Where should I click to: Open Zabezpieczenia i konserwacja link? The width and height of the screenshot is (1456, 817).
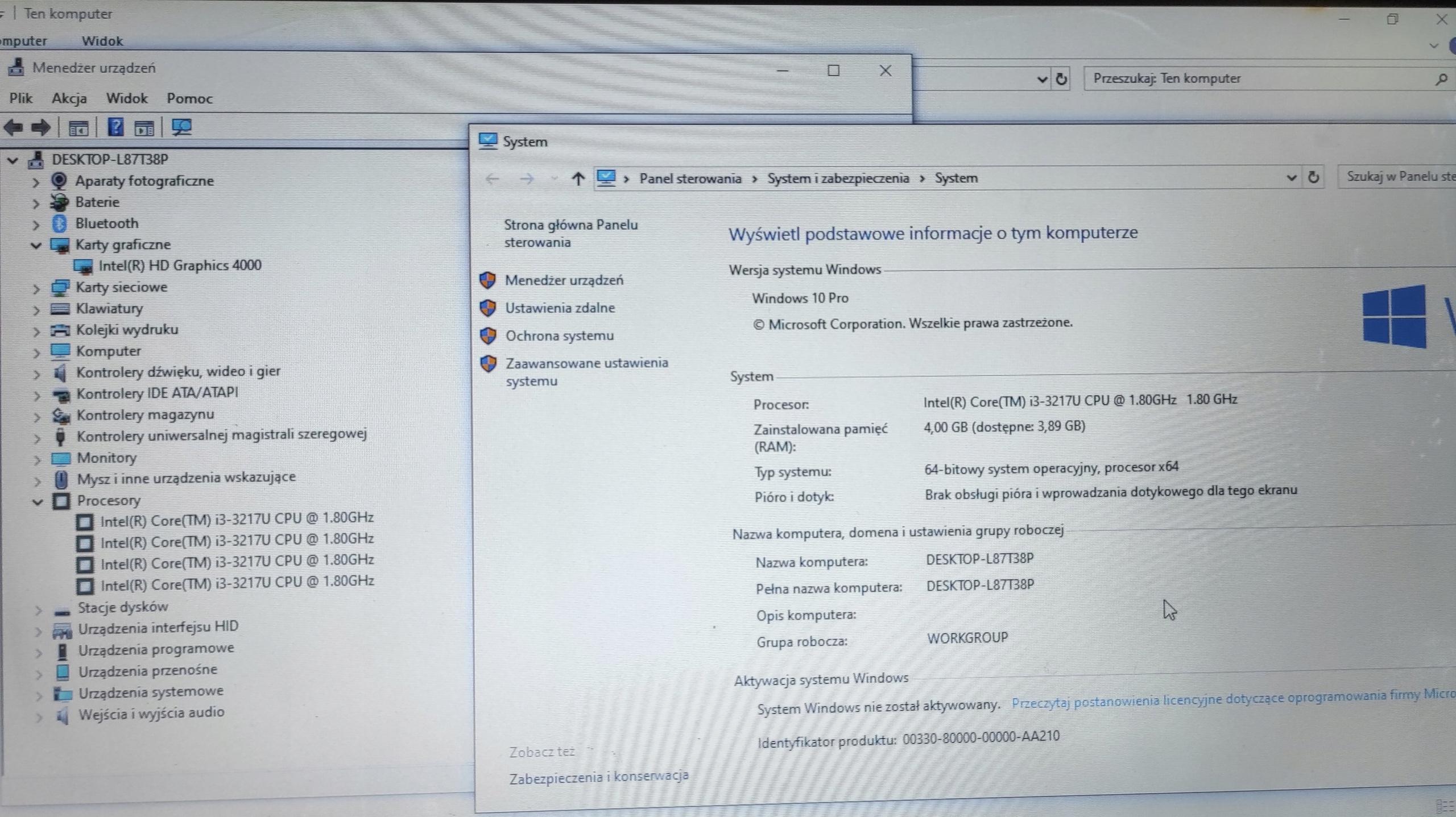click(x=599, y=777)
